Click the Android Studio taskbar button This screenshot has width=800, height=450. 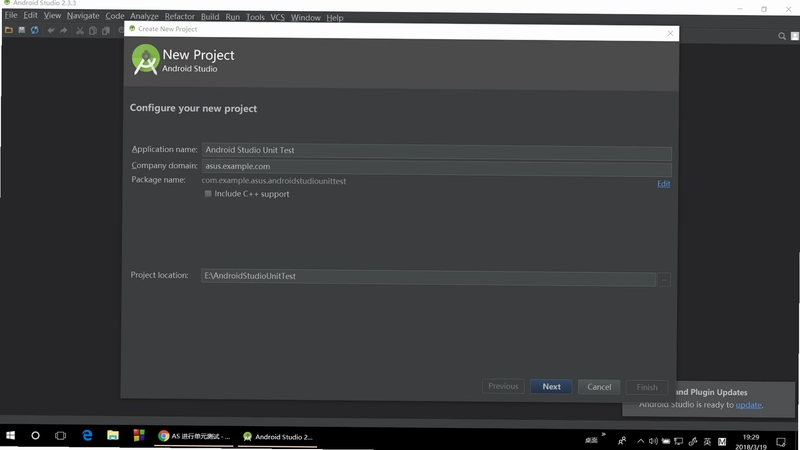tap(278, 437)
